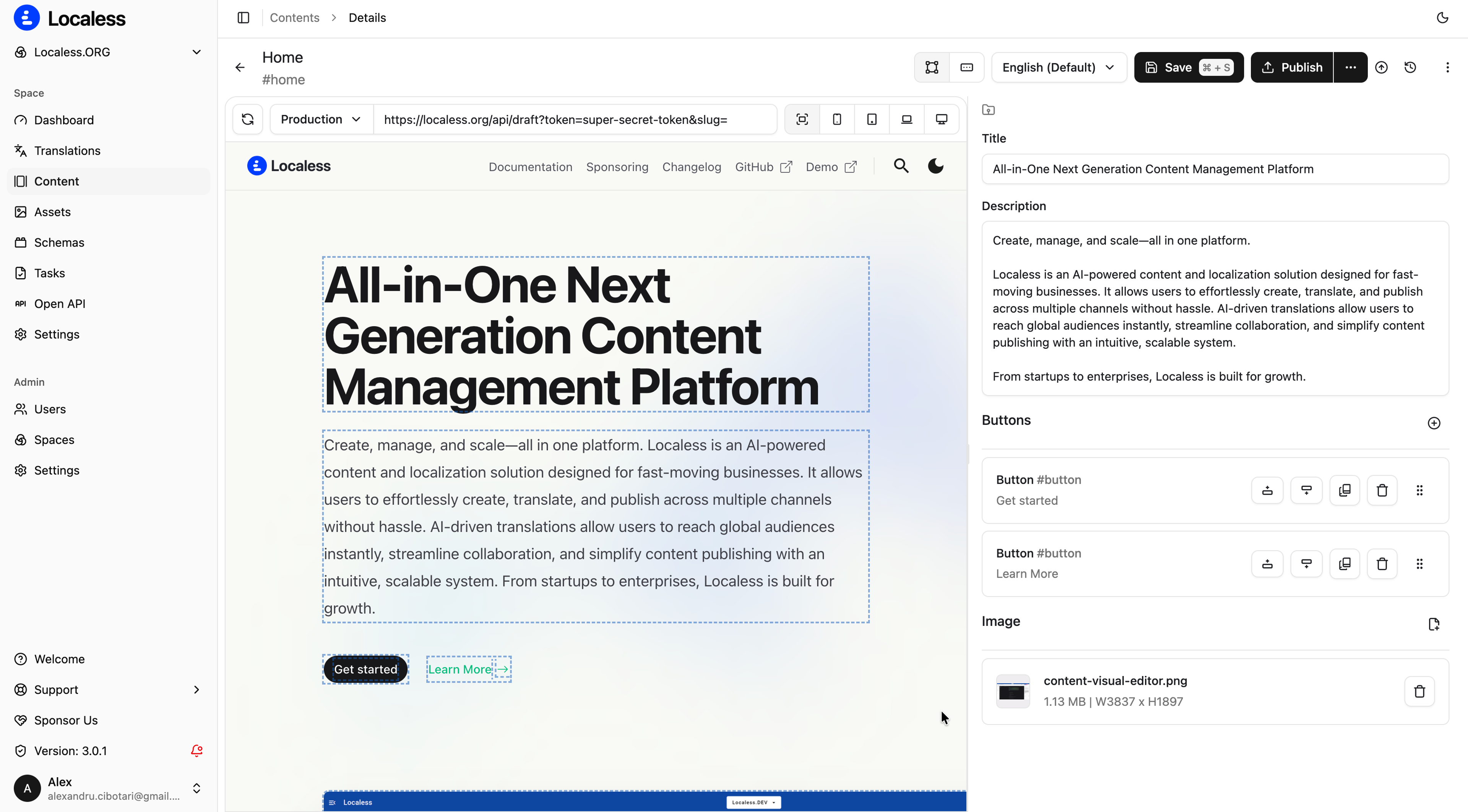Open Space Settings in the sidebar
The image size is (1468, 812).
(x=108, y=334)
